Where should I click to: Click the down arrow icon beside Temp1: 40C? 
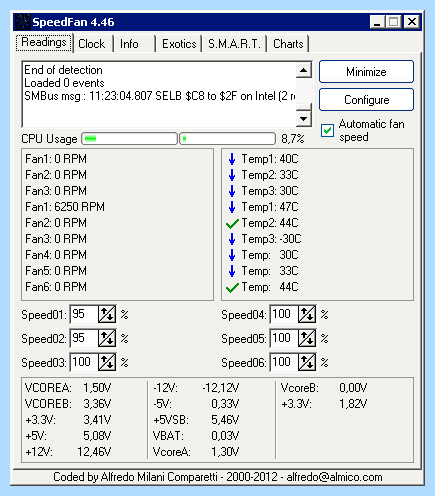[x=232, y=159]
